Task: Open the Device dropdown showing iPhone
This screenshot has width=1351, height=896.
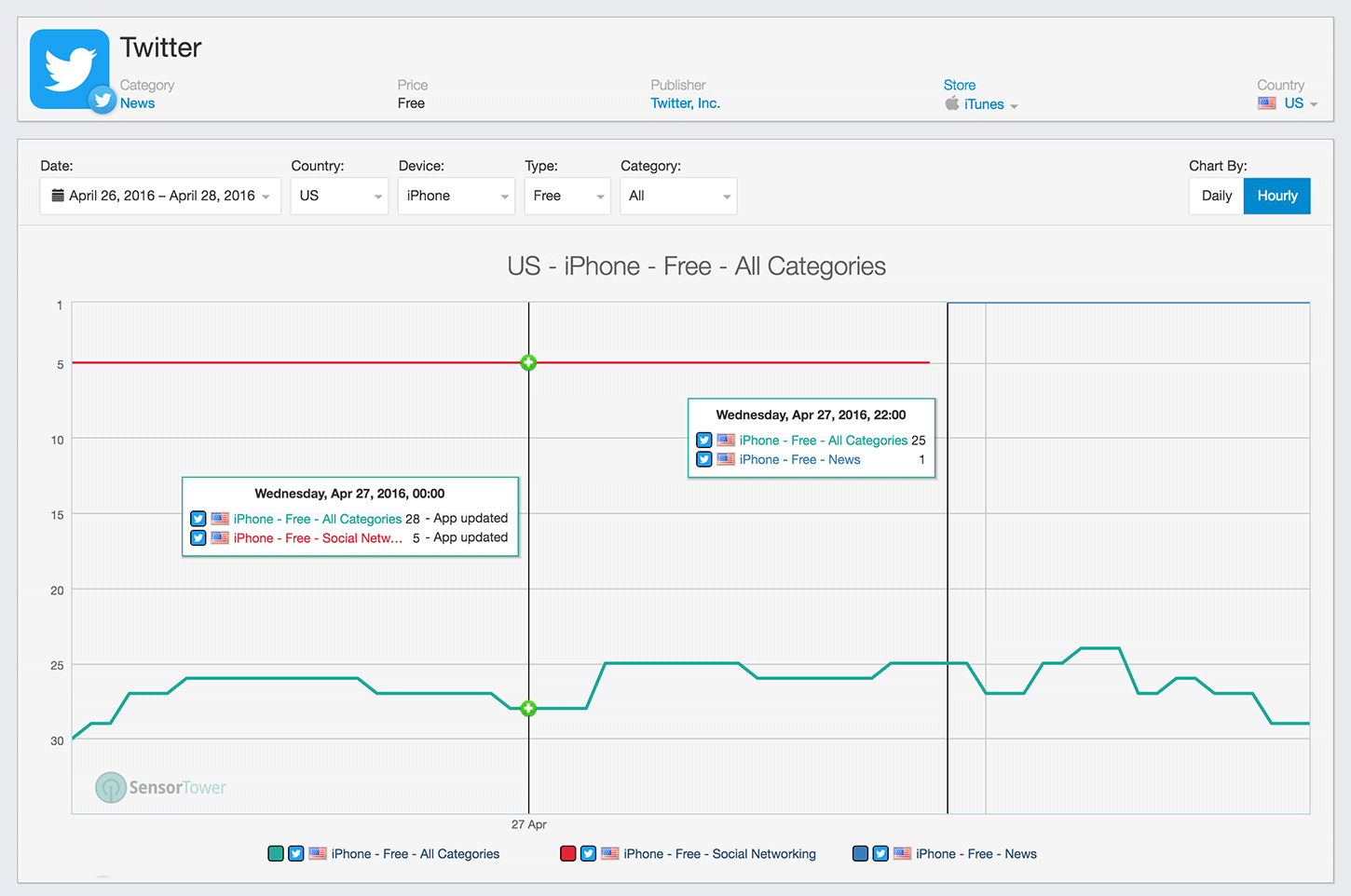Action: [457, 196]
